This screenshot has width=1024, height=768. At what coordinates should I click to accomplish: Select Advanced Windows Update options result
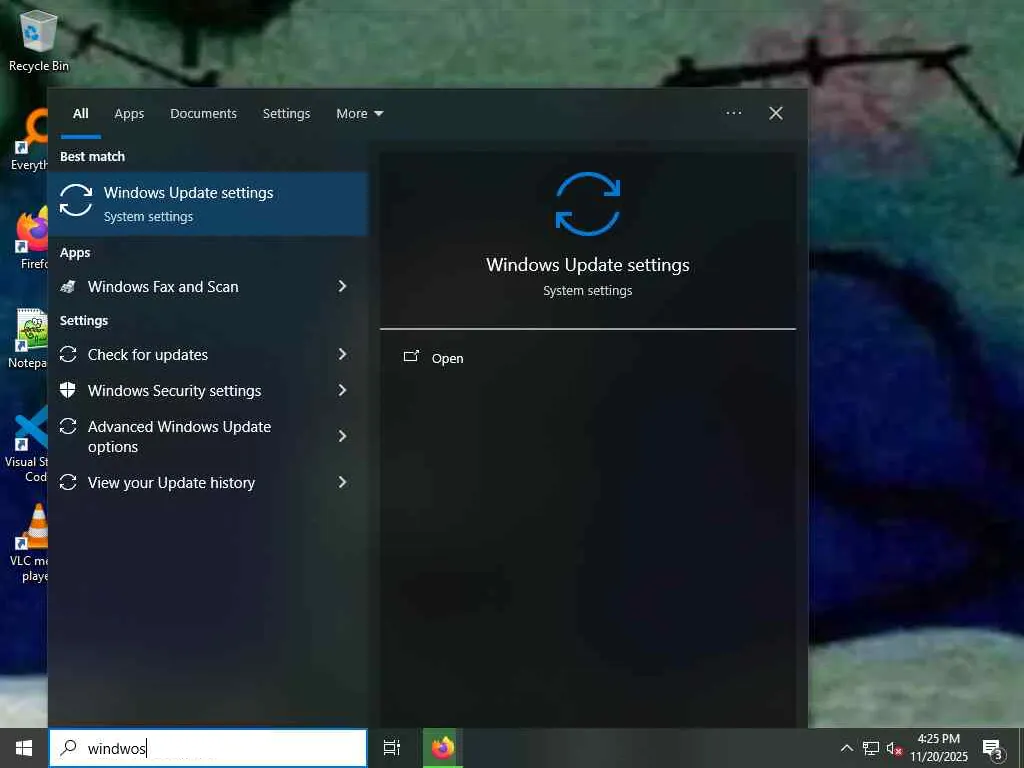208,436
